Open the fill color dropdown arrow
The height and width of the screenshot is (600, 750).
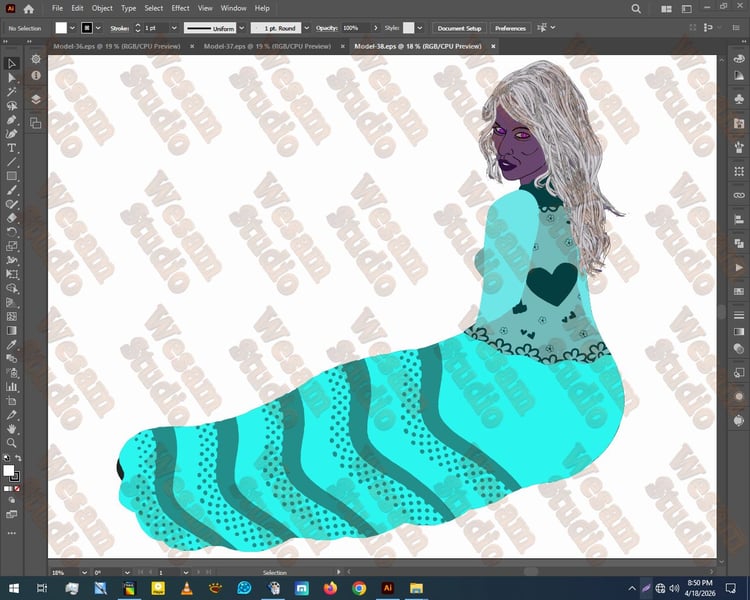(x=72, y=28)
